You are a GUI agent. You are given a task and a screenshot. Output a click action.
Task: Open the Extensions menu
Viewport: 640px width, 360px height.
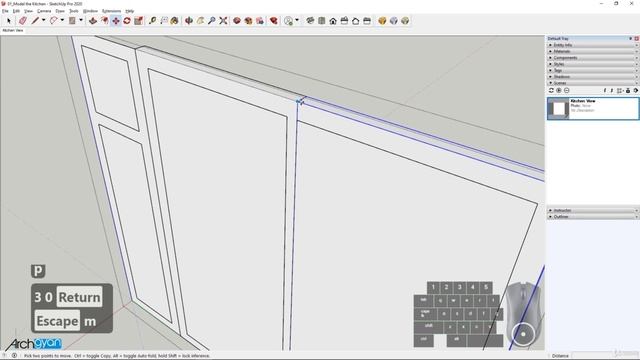111,11
